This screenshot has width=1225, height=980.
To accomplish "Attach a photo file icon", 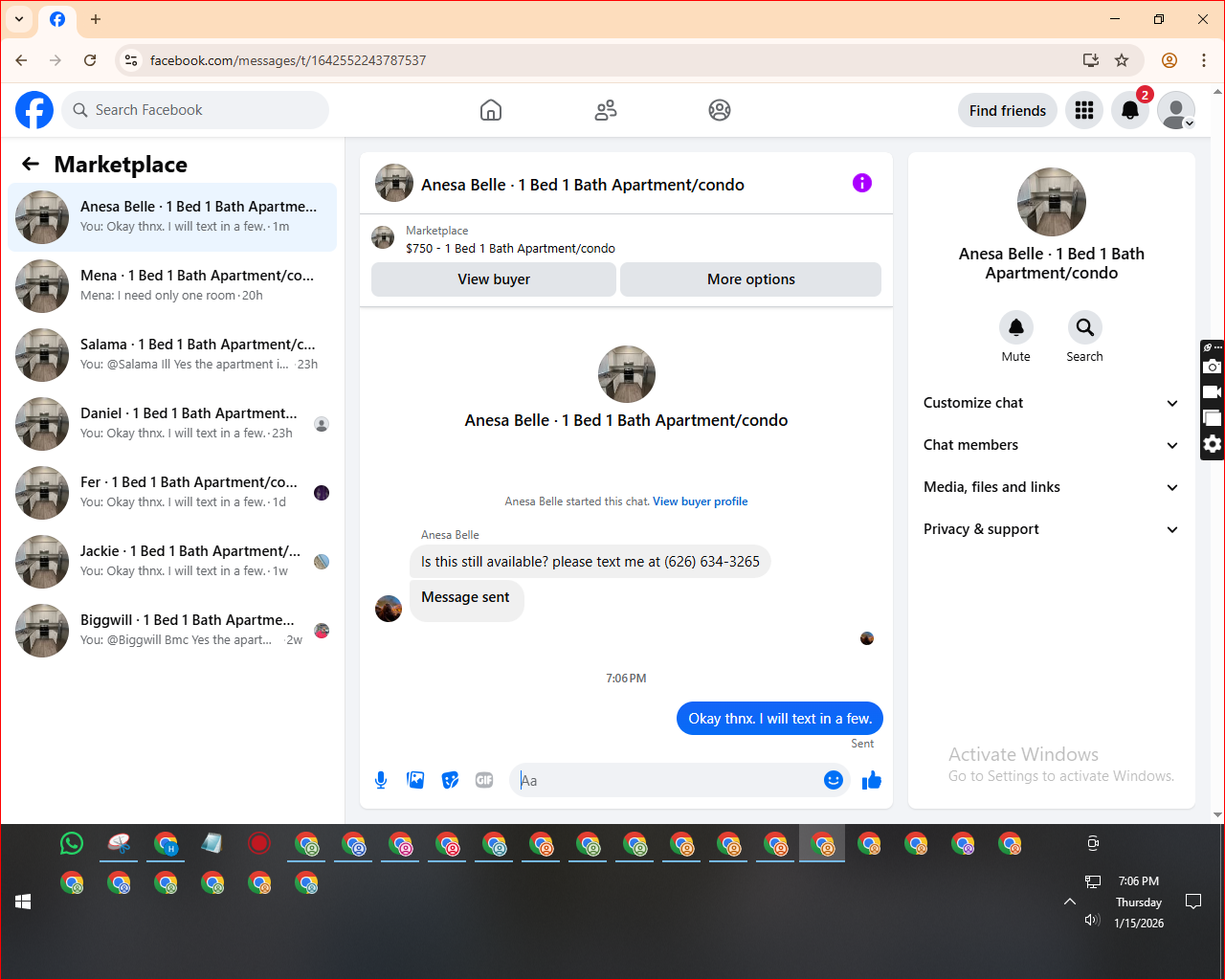I will pos(415,780).
